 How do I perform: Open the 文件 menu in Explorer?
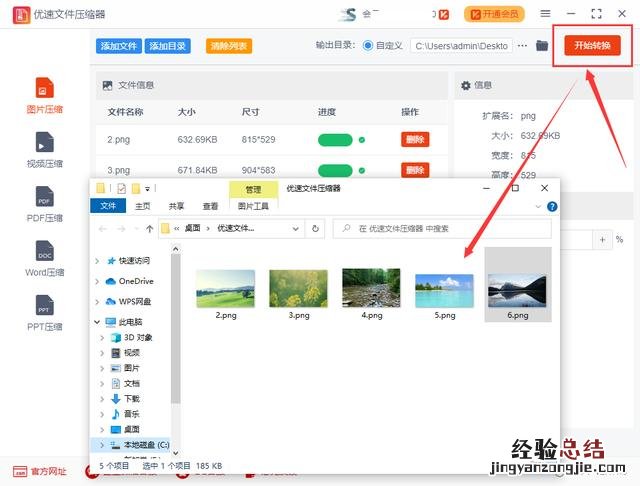coord(108,206)
